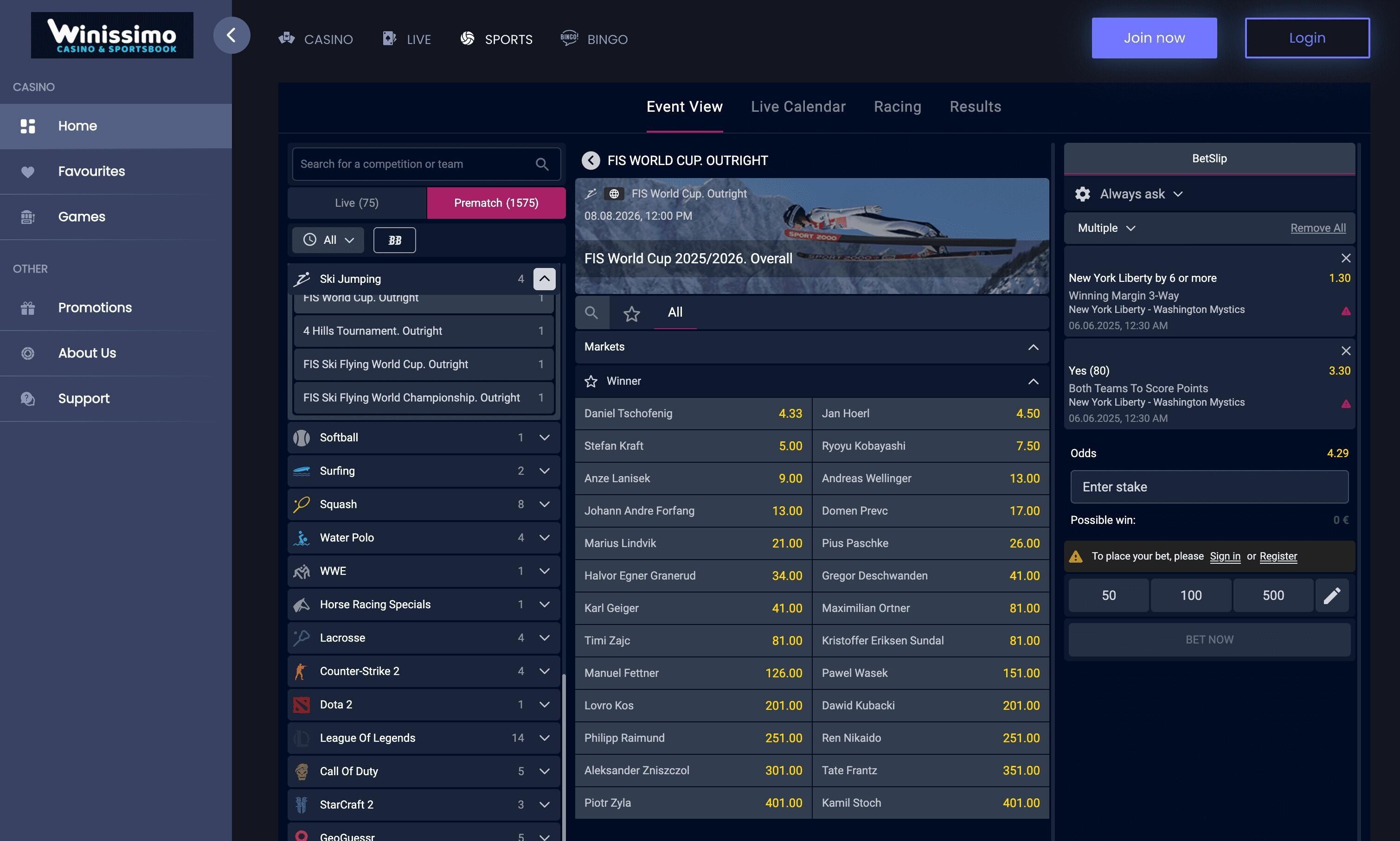Collapse the Ski Jumping section
The height and width of the screenshot is (841, 1400).
[544, 279]
